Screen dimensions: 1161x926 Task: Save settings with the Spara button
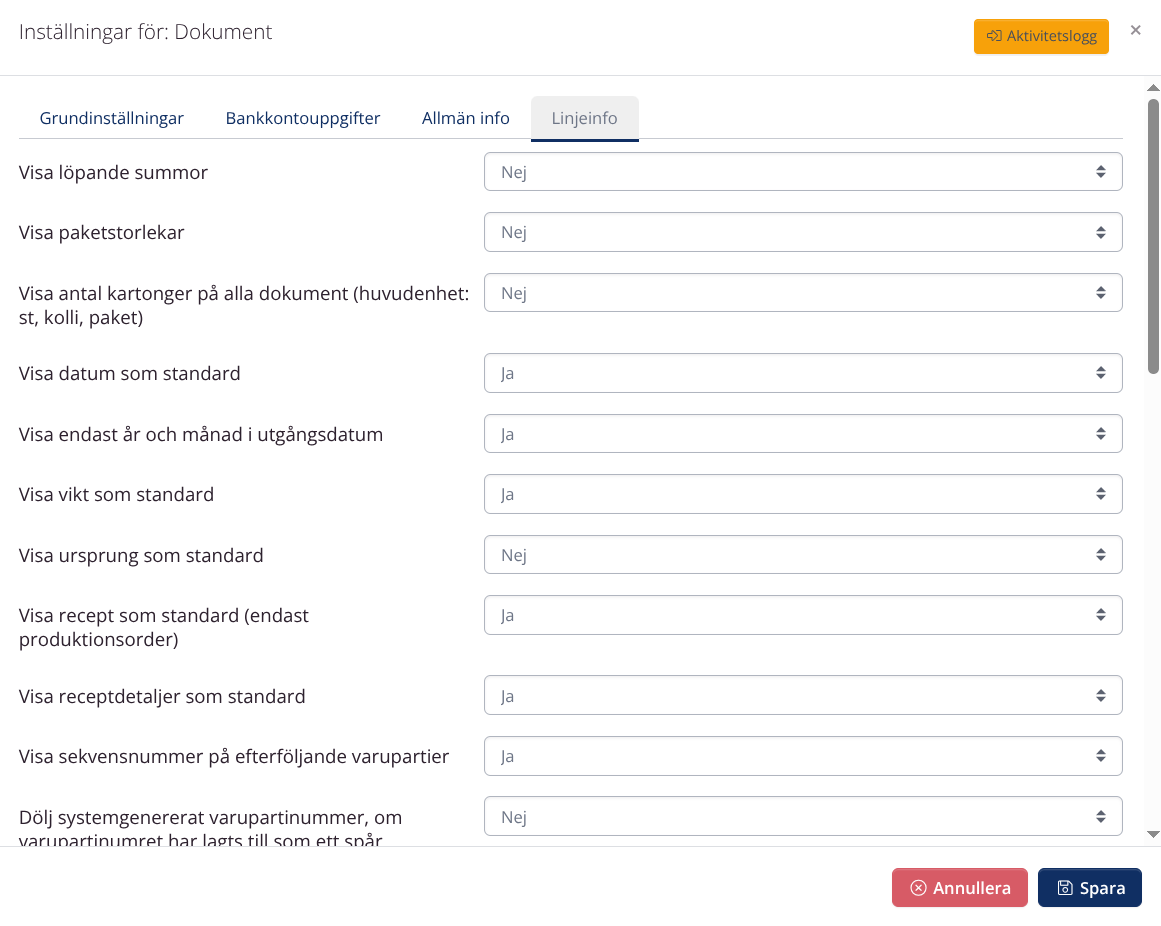pos(1089,888)
